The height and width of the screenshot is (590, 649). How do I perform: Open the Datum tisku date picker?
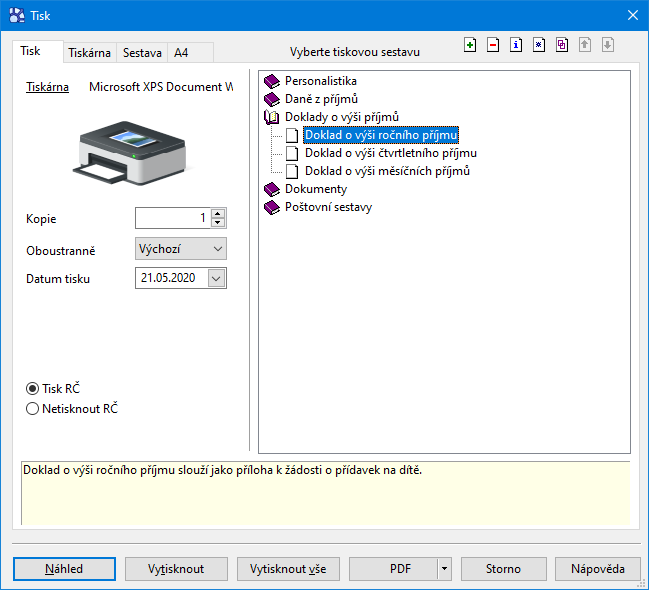[217, 278]
